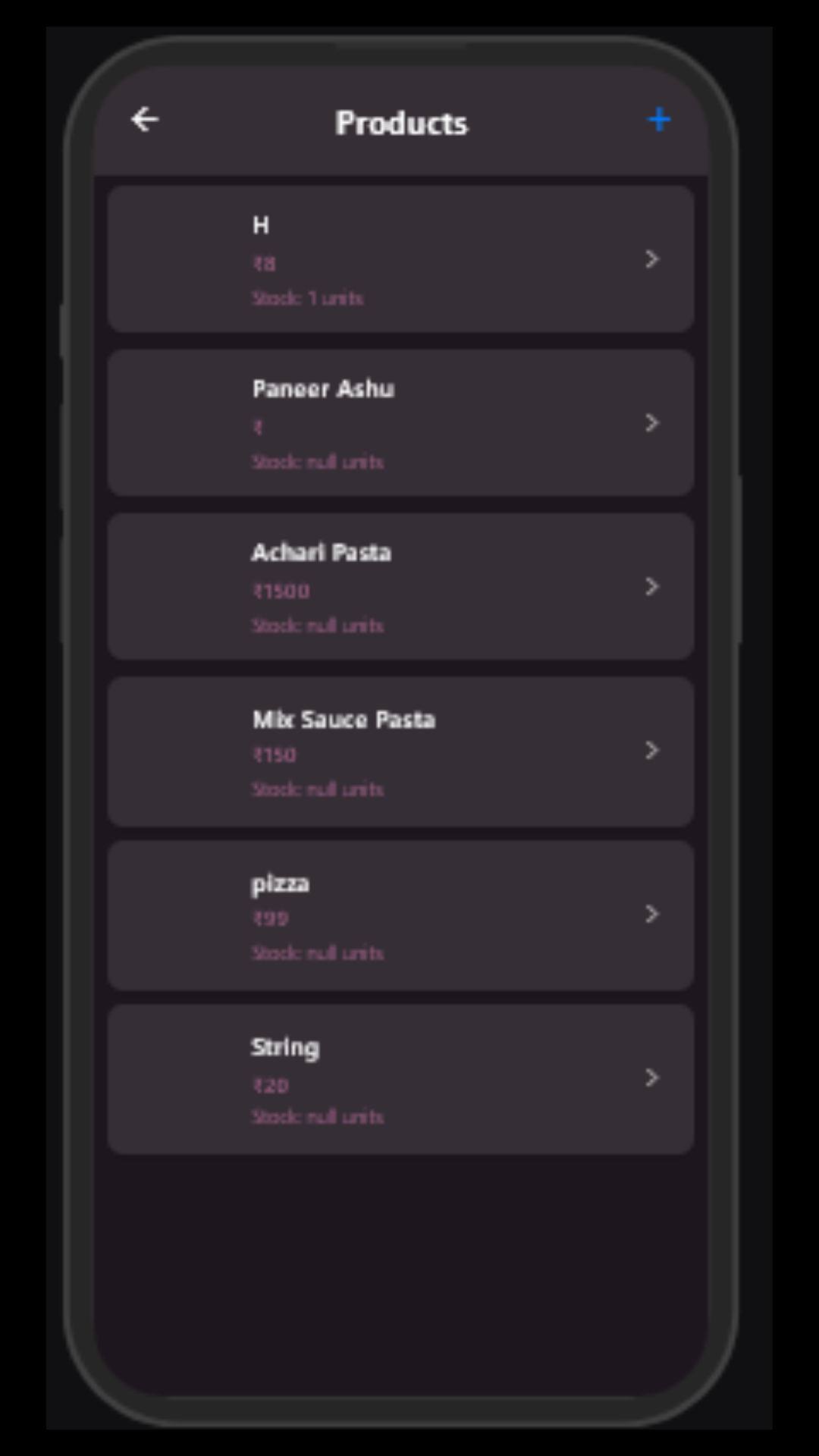Add a new product with plus icon
The image size is (819, 1456).
(659, 120)
